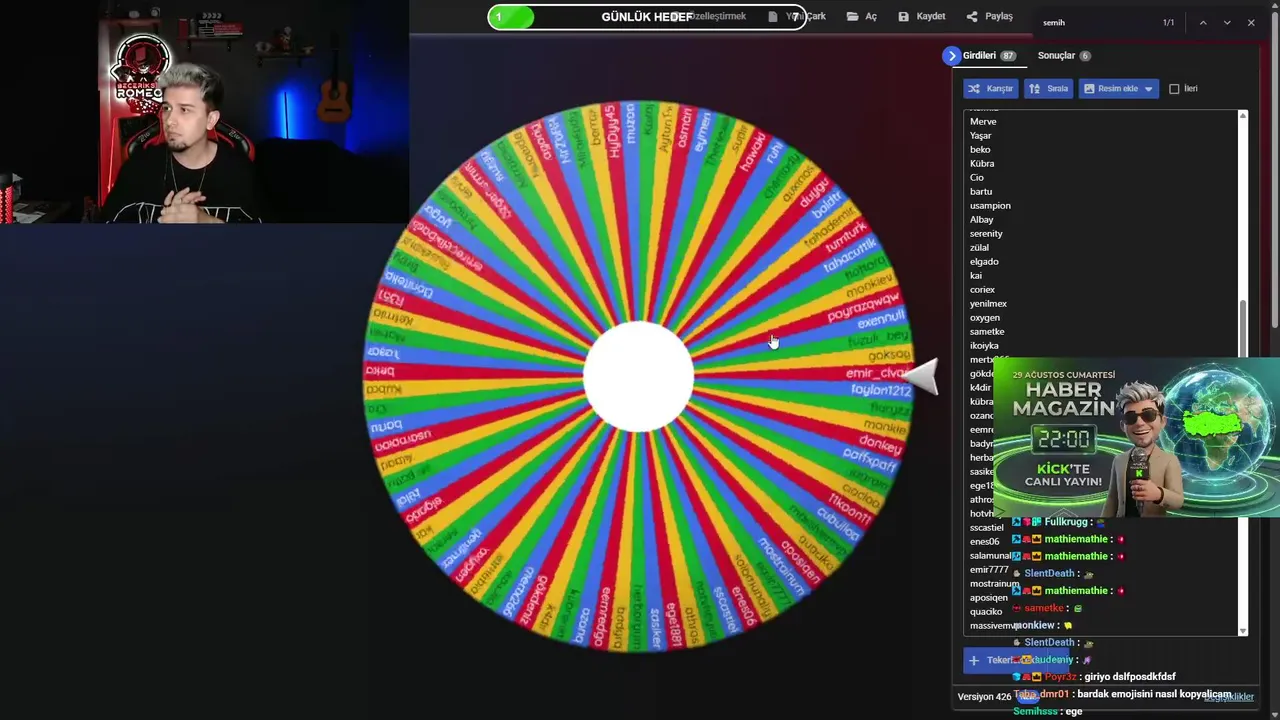The height and width of the screenshot is (720, 1280).
Task: Click the 'monkiew' chat username
Action: pos(1035,625)
